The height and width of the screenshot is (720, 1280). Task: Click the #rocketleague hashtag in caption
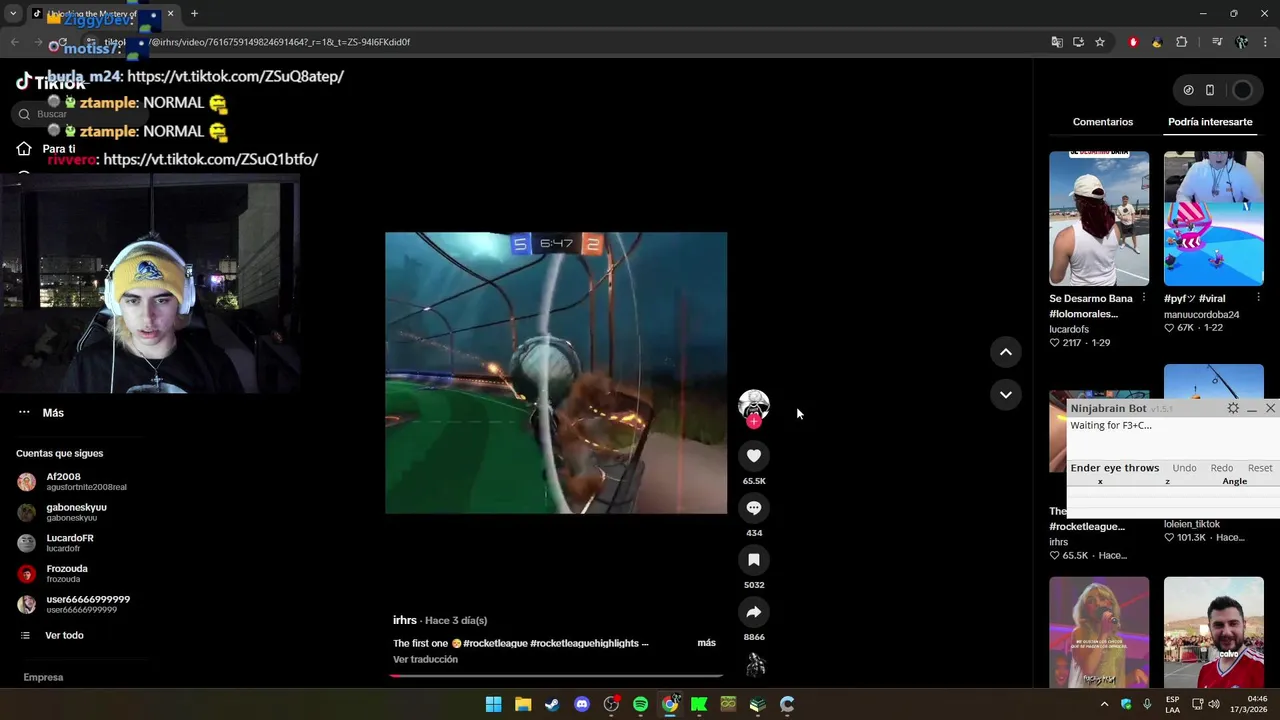494,643
